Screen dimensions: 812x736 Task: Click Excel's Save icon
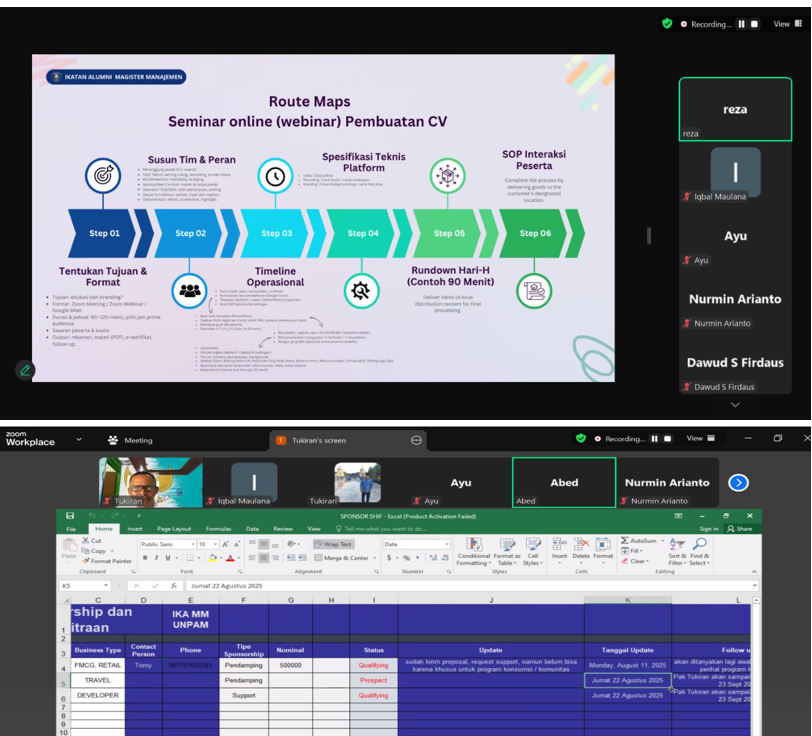tap(70, 516)
